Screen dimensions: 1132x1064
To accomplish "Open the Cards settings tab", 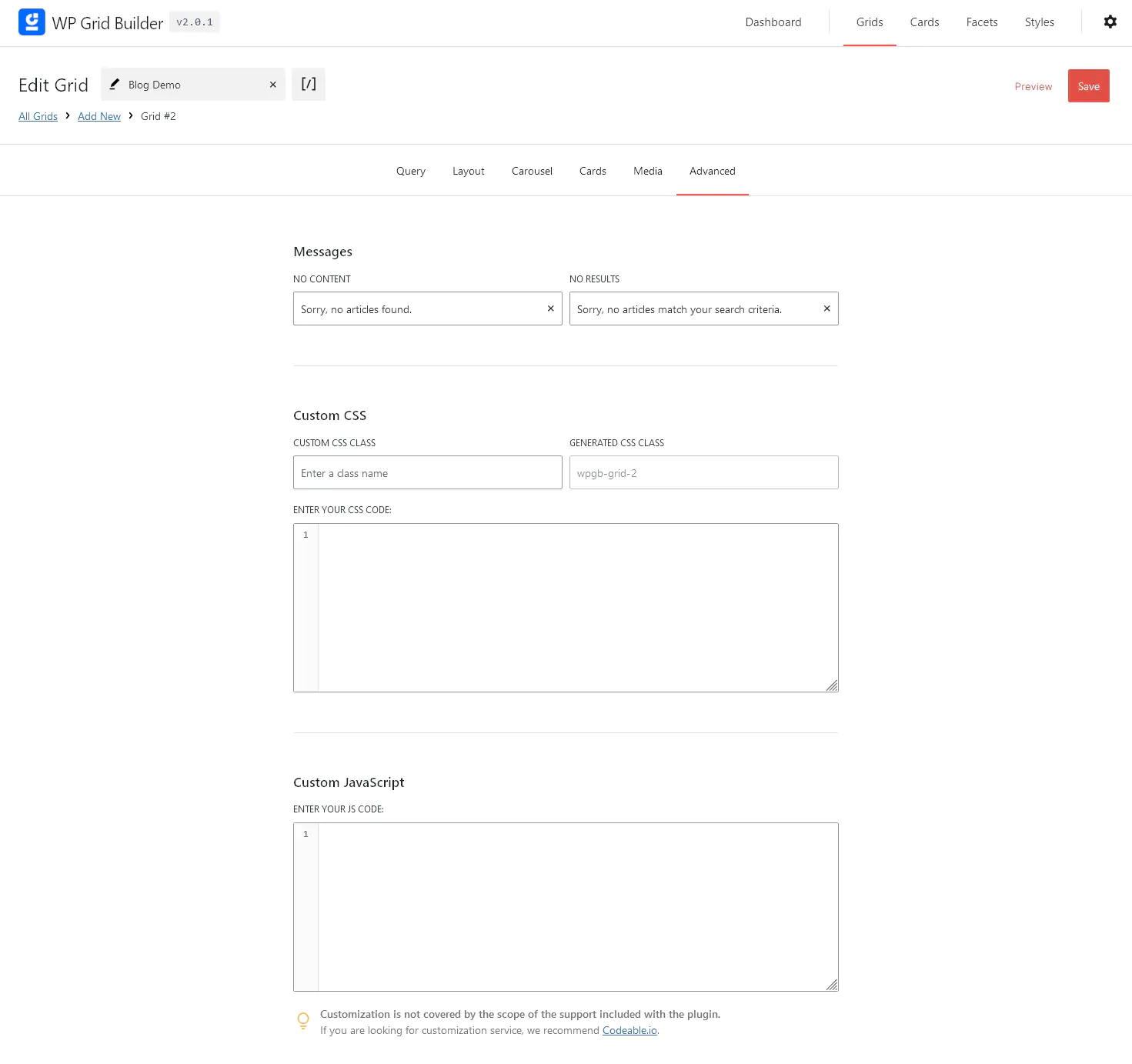I will (592, 171).
